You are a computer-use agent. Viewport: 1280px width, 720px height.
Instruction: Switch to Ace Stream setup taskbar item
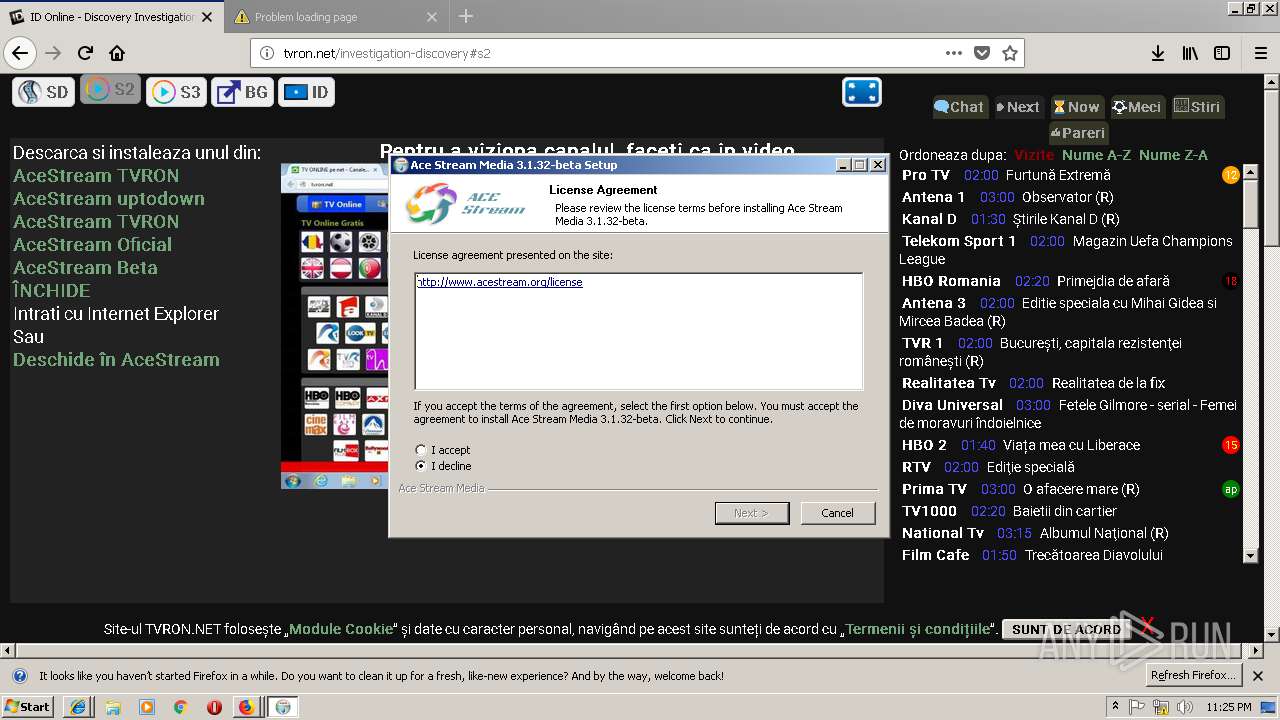tap(283, 706)
